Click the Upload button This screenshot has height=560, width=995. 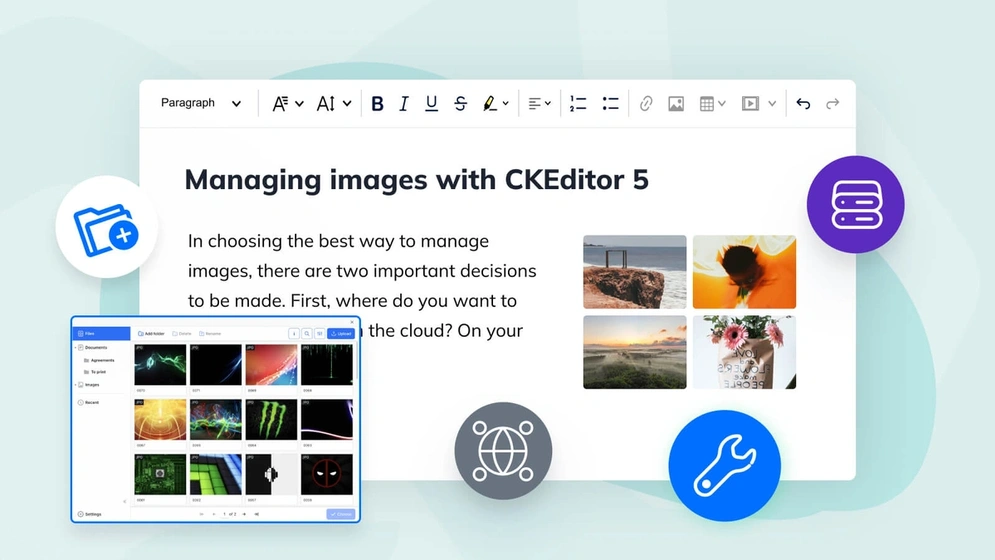coord(340,334)
